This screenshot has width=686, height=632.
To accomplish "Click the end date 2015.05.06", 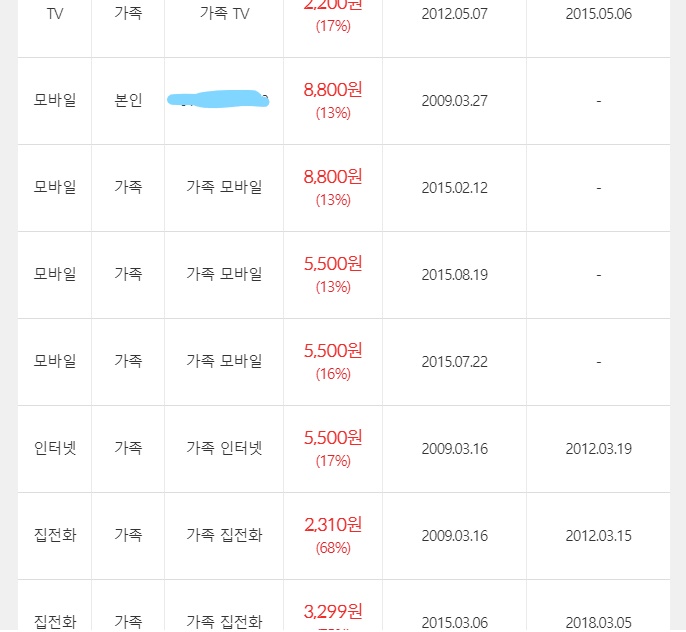I will (598, 14).
